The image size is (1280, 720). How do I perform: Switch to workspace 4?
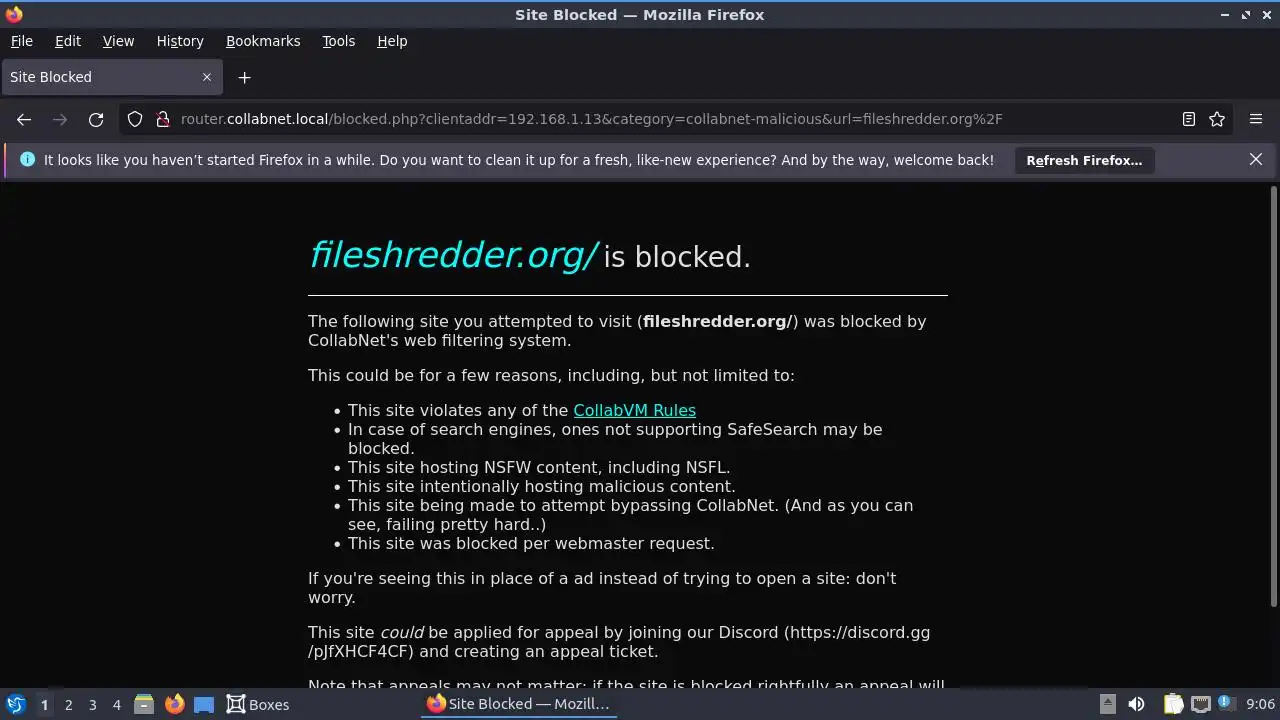[116, 705]
